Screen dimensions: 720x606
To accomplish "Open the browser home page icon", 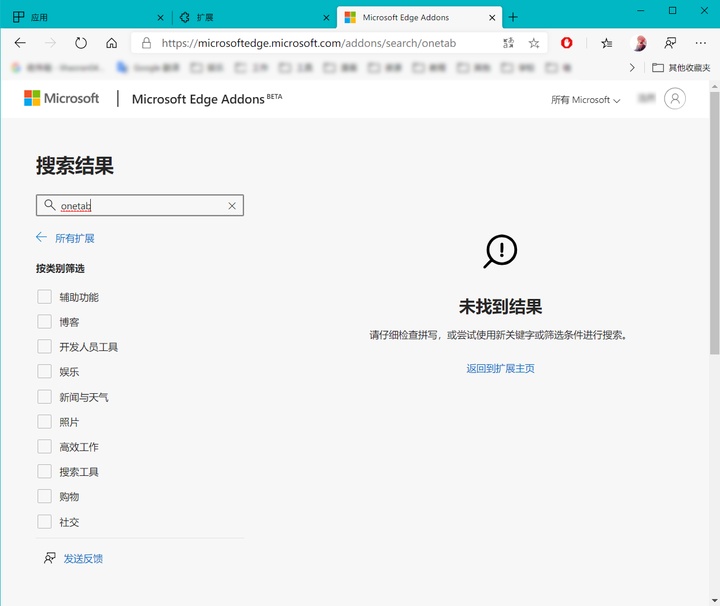I will [112, 43].
